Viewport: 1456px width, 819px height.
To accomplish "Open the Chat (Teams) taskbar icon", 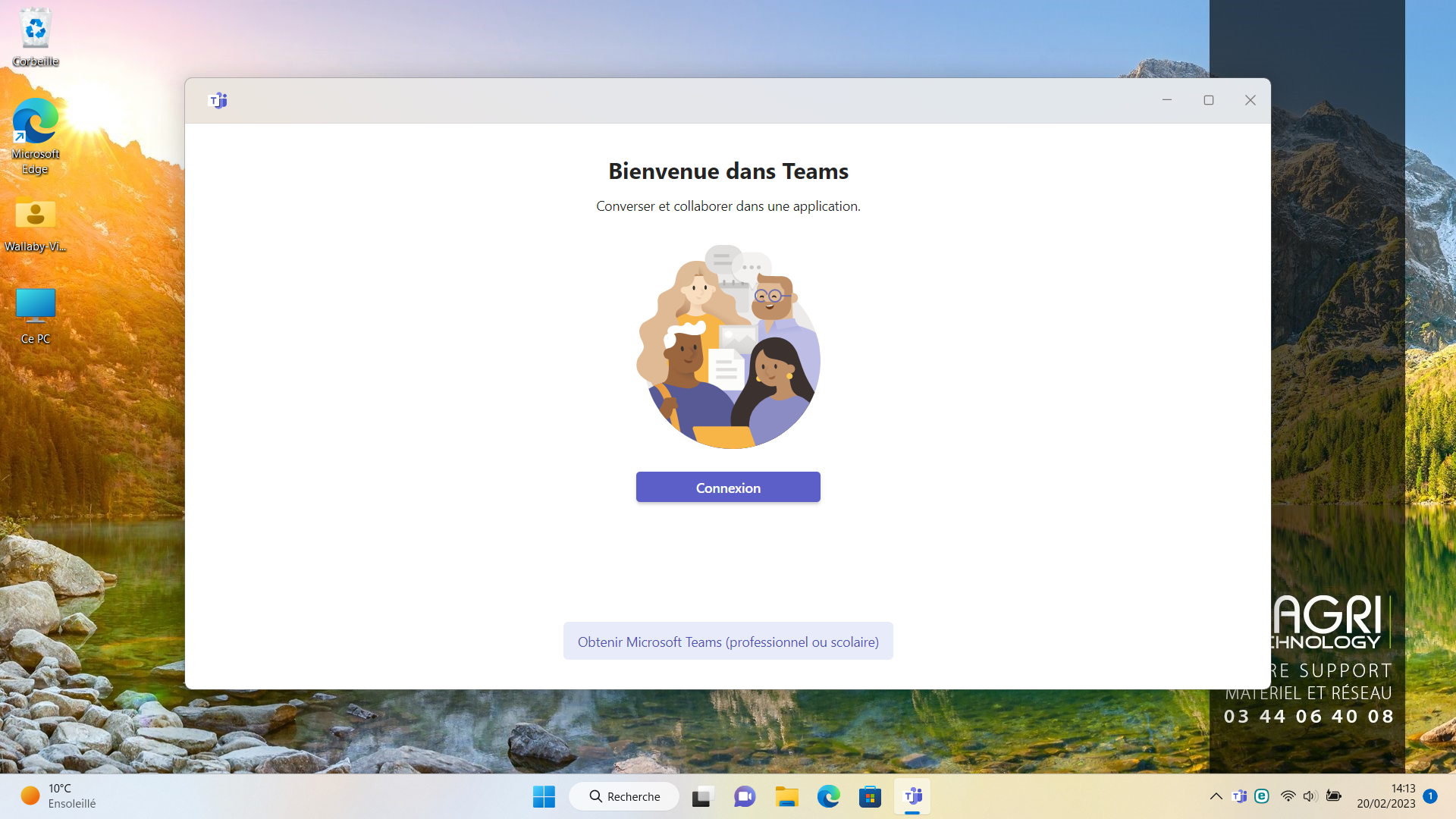I will click(x=745, y=796).
